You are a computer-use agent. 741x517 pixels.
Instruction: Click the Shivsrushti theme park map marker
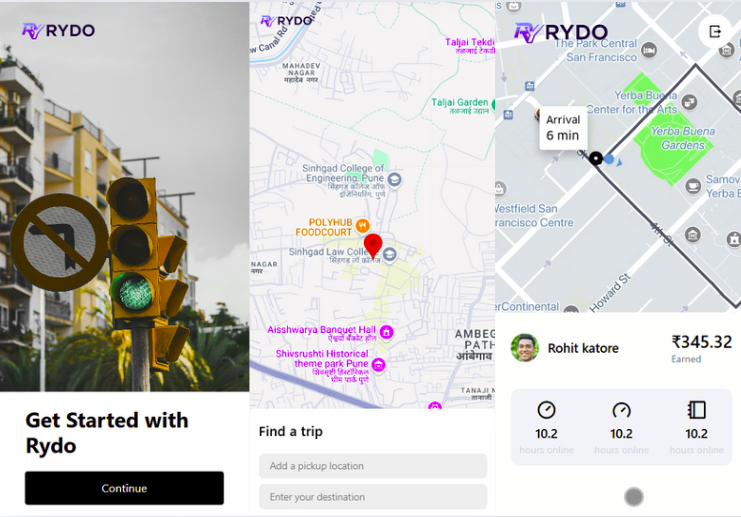(x=378, y=365)
